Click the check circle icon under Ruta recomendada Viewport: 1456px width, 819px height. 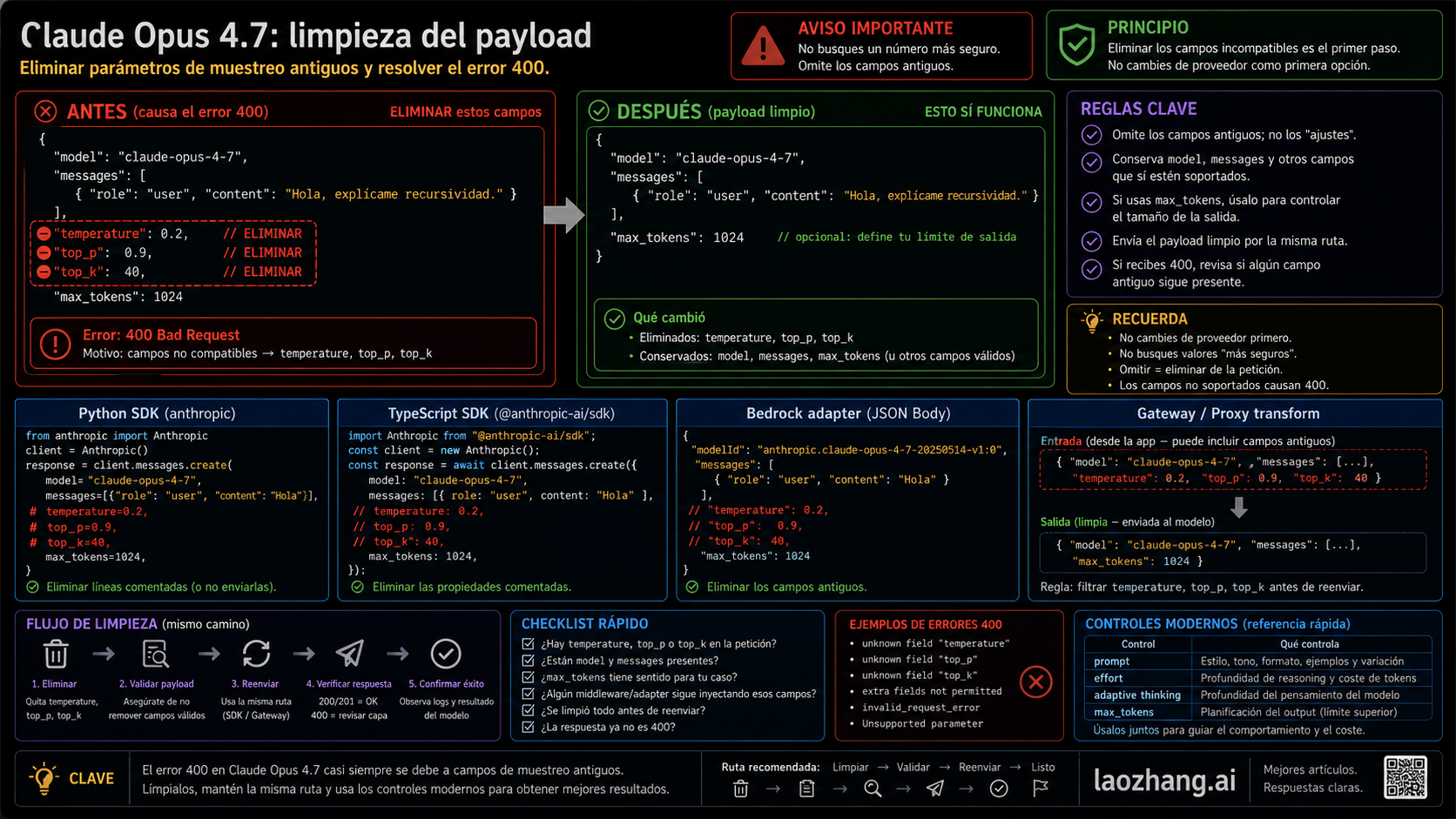point(999,789)
